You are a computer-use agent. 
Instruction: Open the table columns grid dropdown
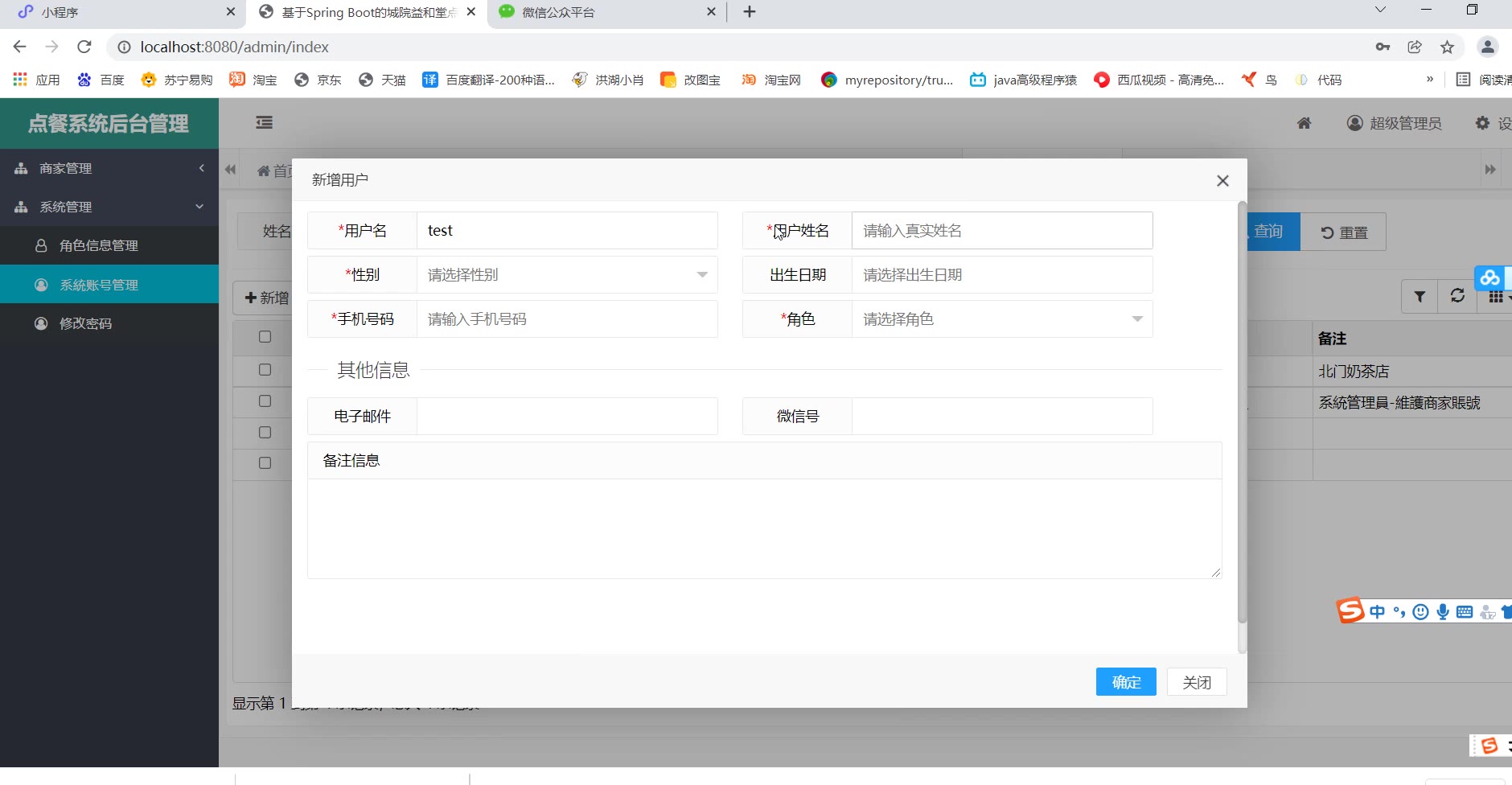tap(1497, 297)
